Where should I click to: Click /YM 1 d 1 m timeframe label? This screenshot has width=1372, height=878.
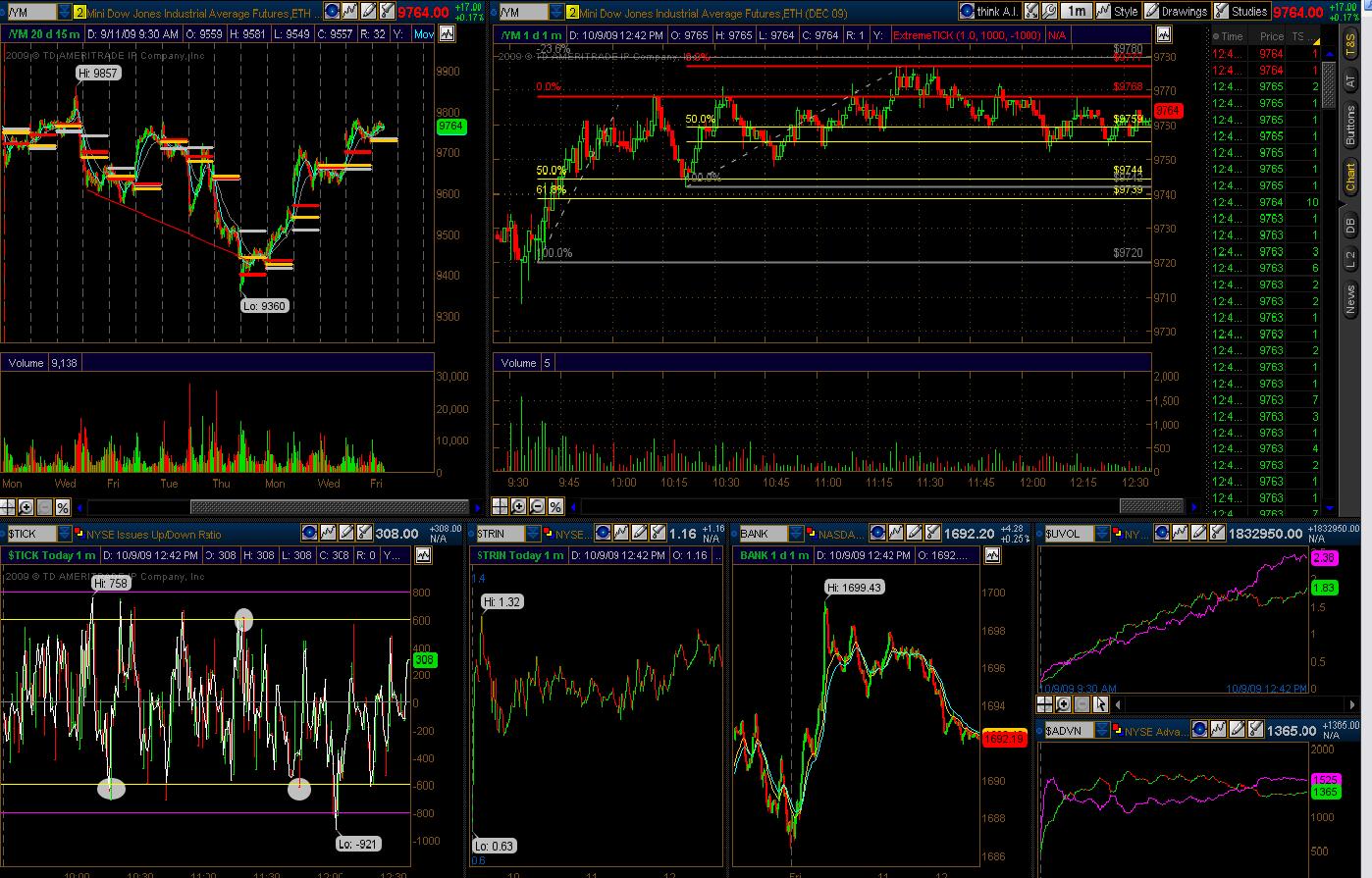click(x=530, y=34)
